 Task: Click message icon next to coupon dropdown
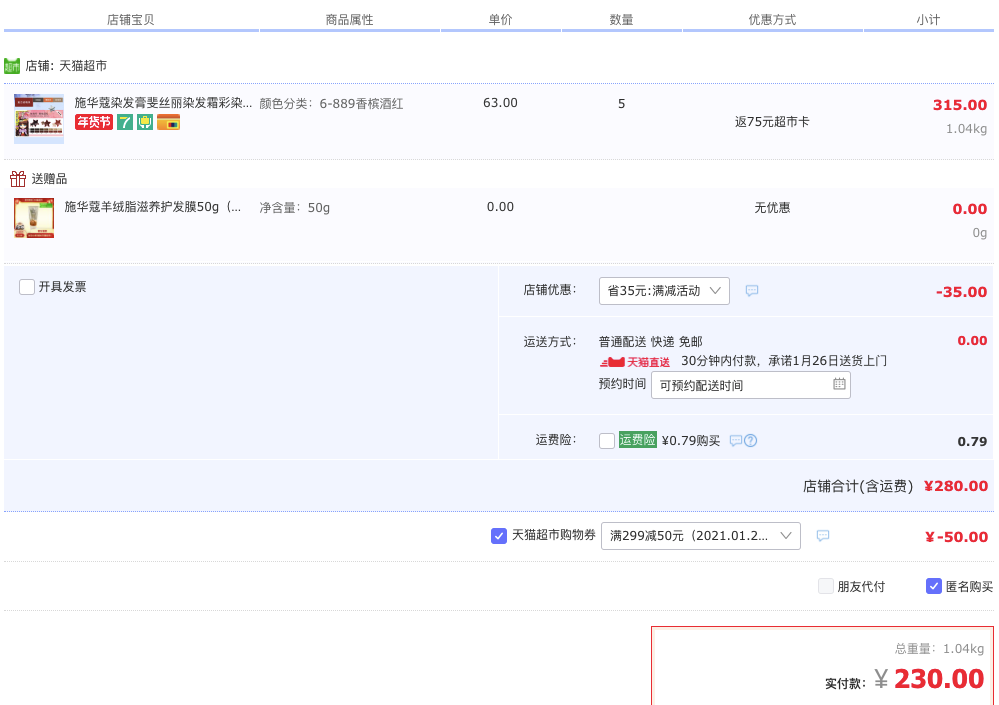[x=823, y=536]
